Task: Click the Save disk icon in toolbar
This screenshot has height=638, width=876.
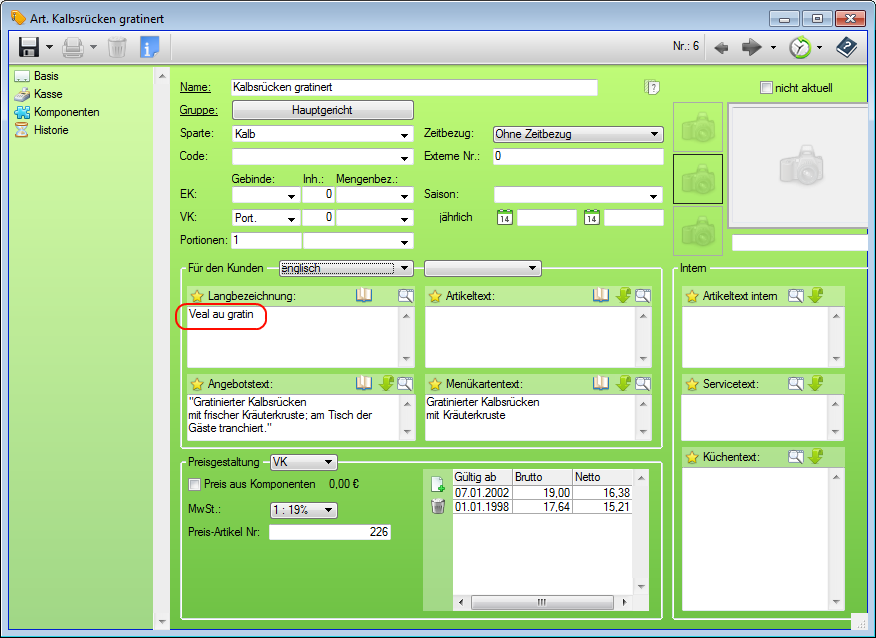Action: [28, 47]
